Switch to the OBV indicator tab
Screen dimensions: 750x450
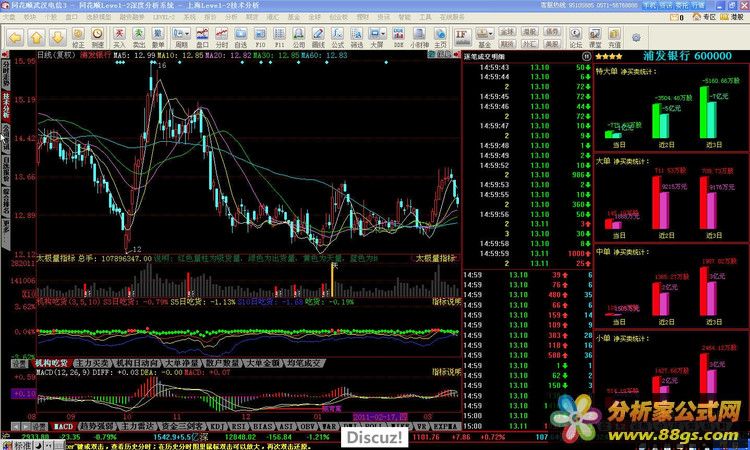(307, 426)
